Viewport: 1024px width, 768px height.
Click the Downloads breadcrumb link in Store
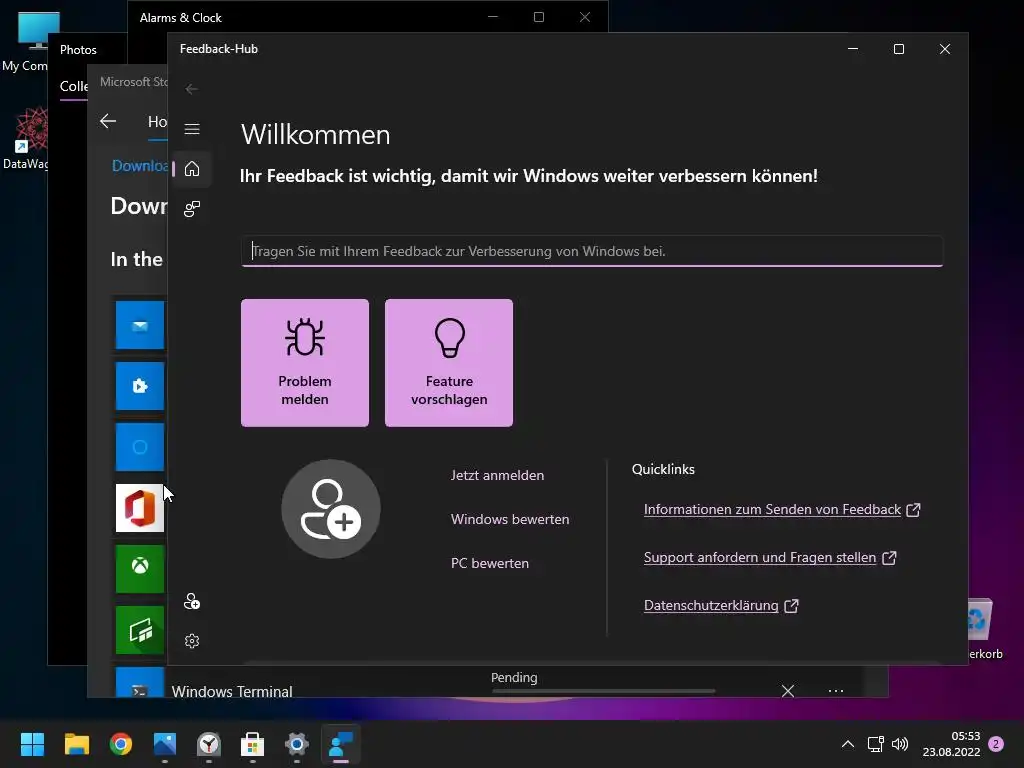(x=140, y=165)
